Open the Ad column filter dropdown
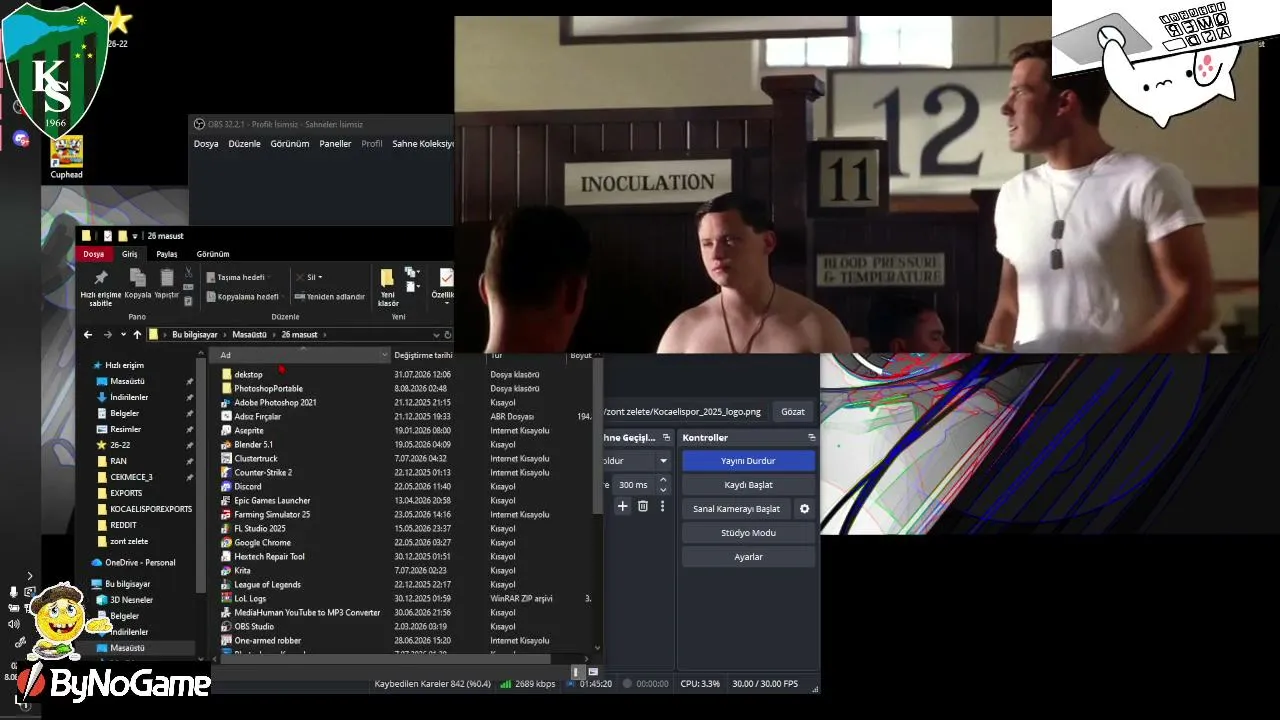This screenshot has width=1280, height=720. pyautogui.click(x=384, y=355)
